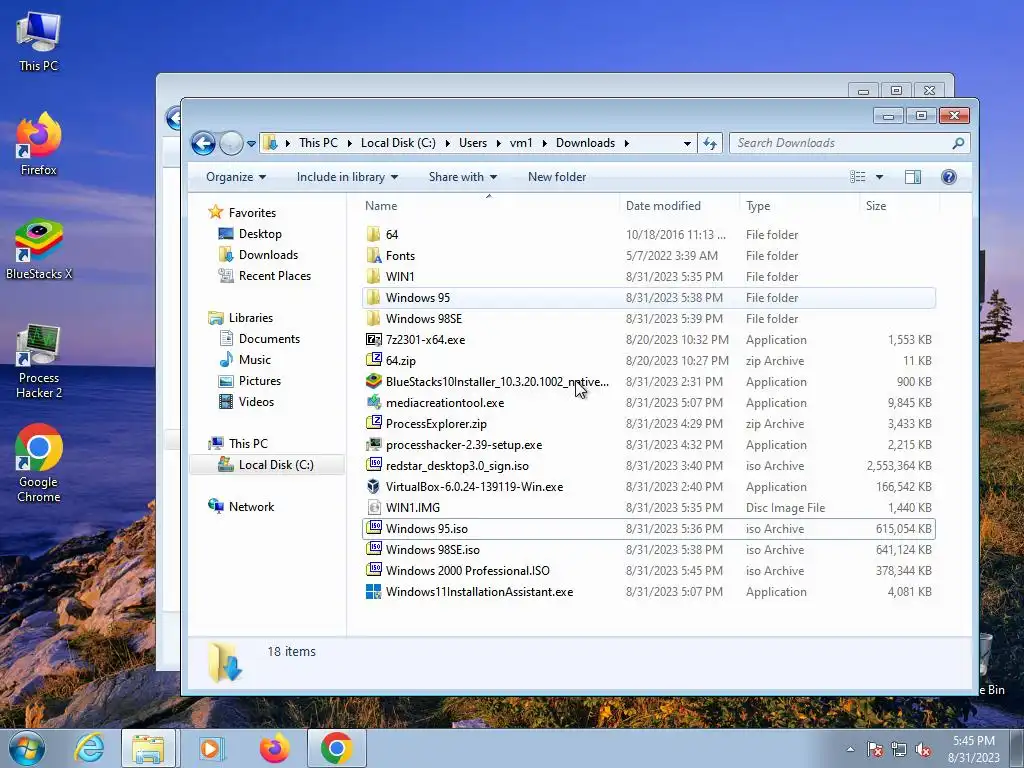Click Users in the address breadcrumb
This screenshot has height=768, width=1024.
pos(473,143)
